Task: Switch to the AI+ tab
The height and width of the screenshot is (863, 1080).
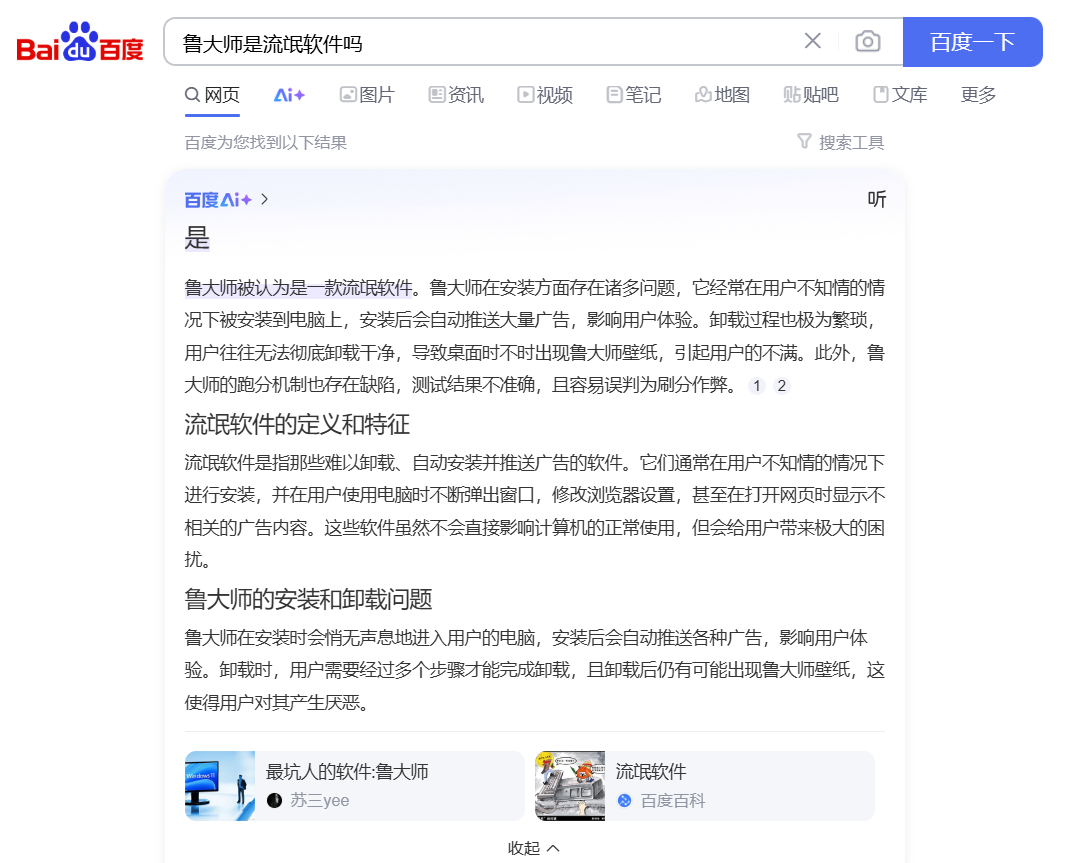Action: click(289, 94)
